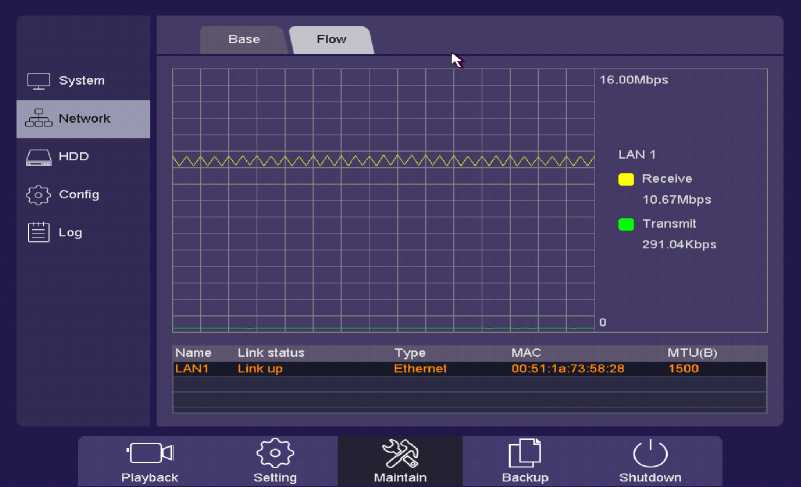
Task: Open the Backup copy icon
Action: [x=525, y=454]
